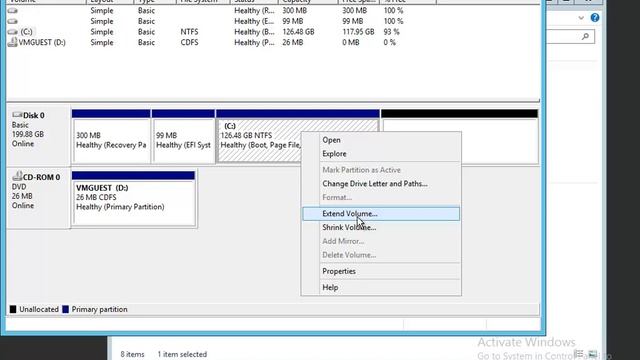640x360 pixels.
Task: Select the 99 MB volume row icon
Action: click(x=13, y=21)
